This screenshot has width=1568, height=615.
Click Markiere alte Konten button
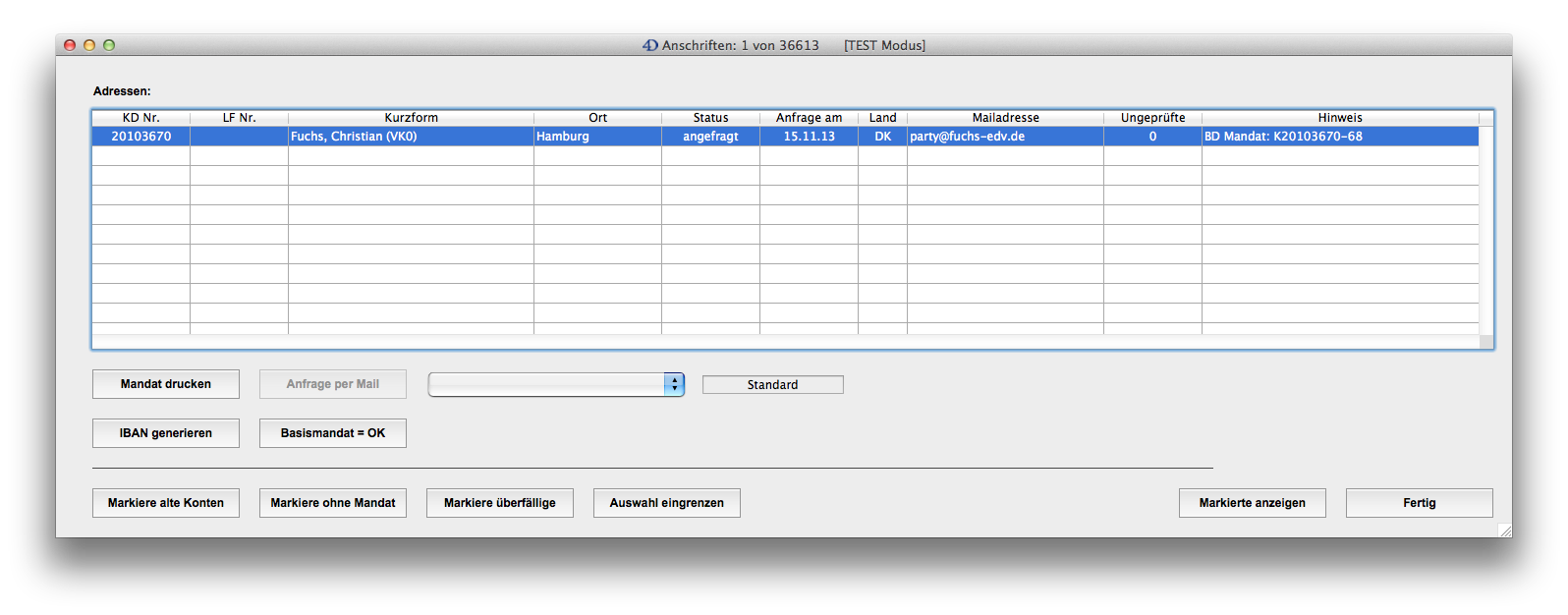166,503
